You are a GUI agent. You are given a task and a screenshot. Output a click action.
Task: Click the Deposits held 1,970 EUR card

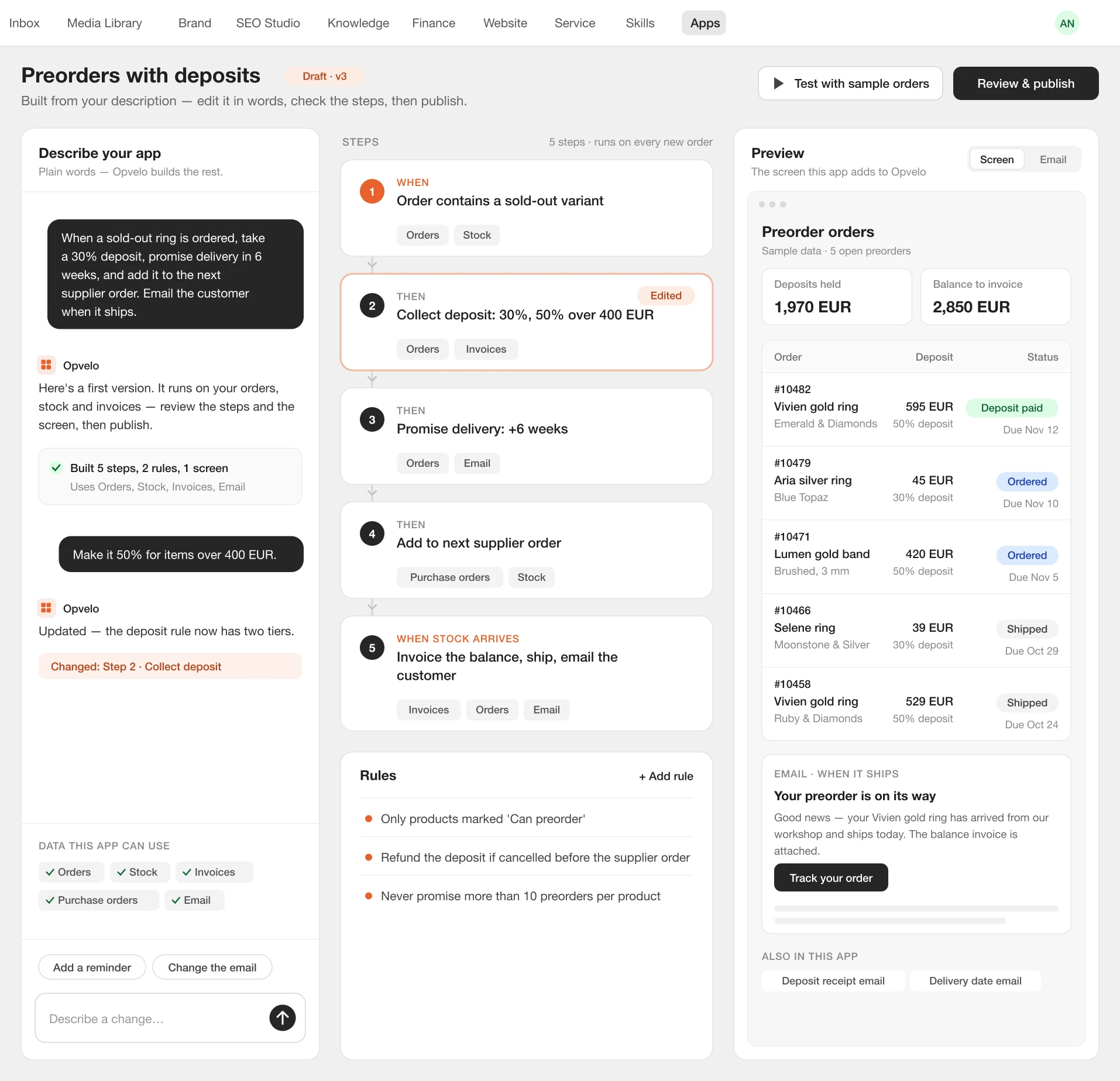click(x=836, y=297)
